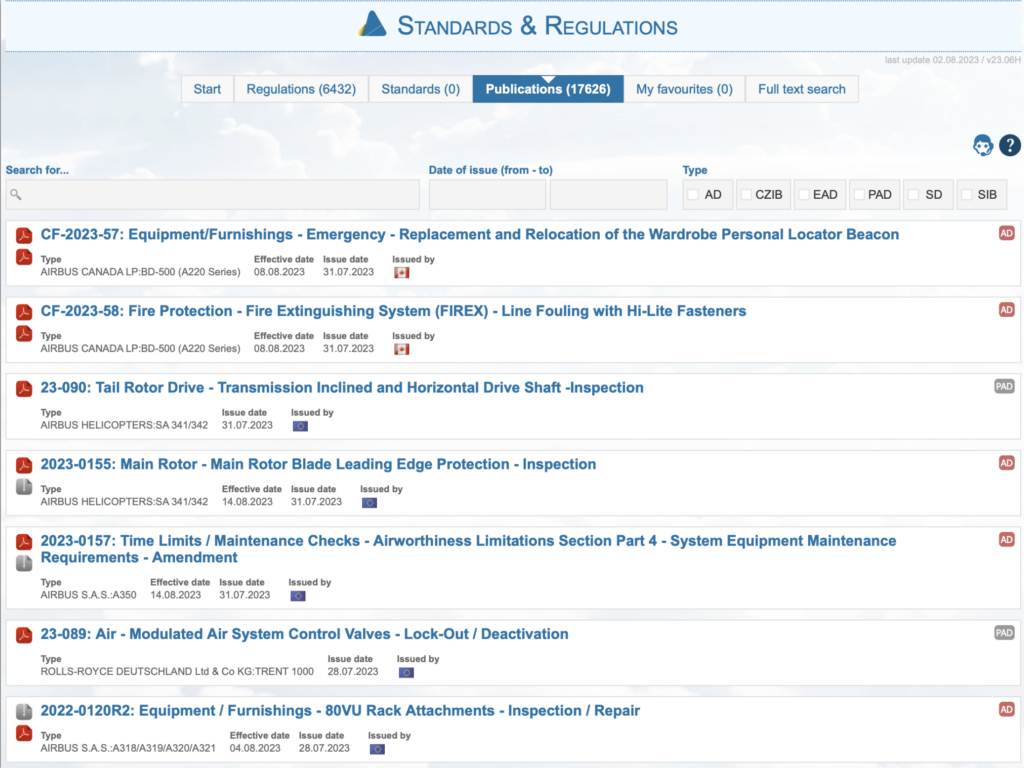This screenshot has height=768, width=1024.
Task: Enable the EAD type filter checkbox
Action: [805, 195]
